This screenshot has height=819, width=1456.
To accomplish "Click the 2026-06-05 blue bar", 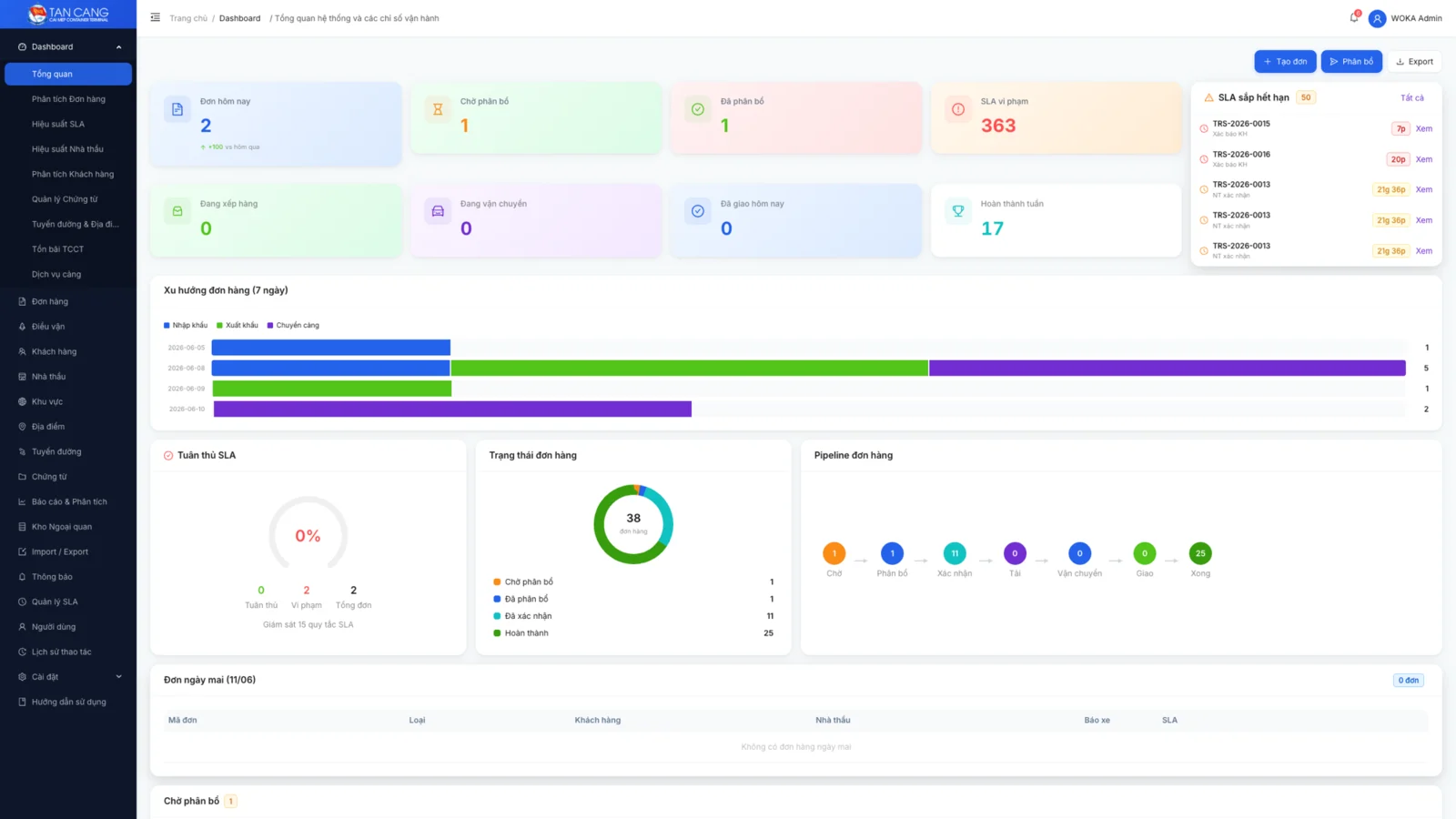I will [331, 348].
